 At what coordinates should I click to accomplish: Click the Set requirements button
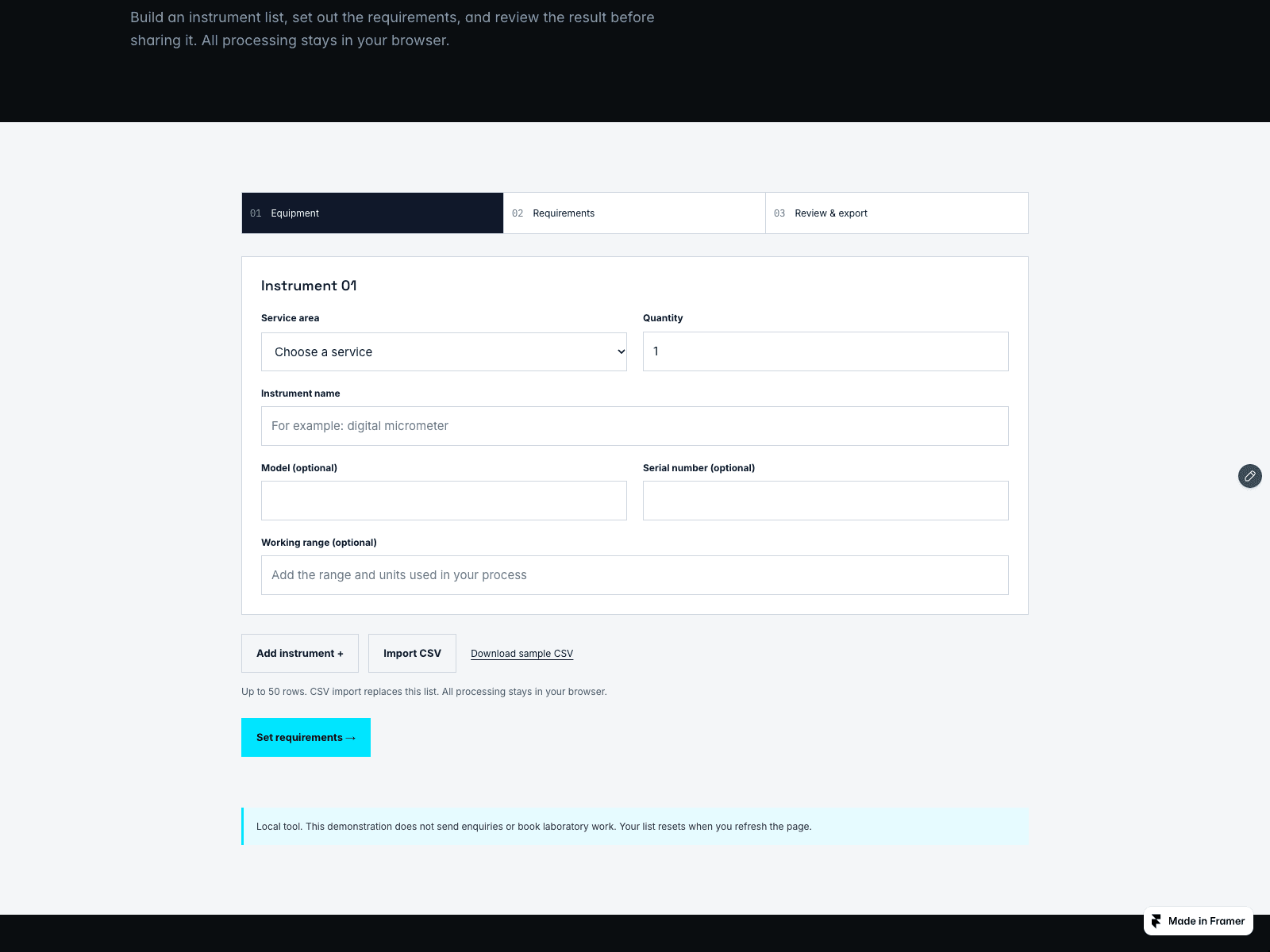click(306, 737)
